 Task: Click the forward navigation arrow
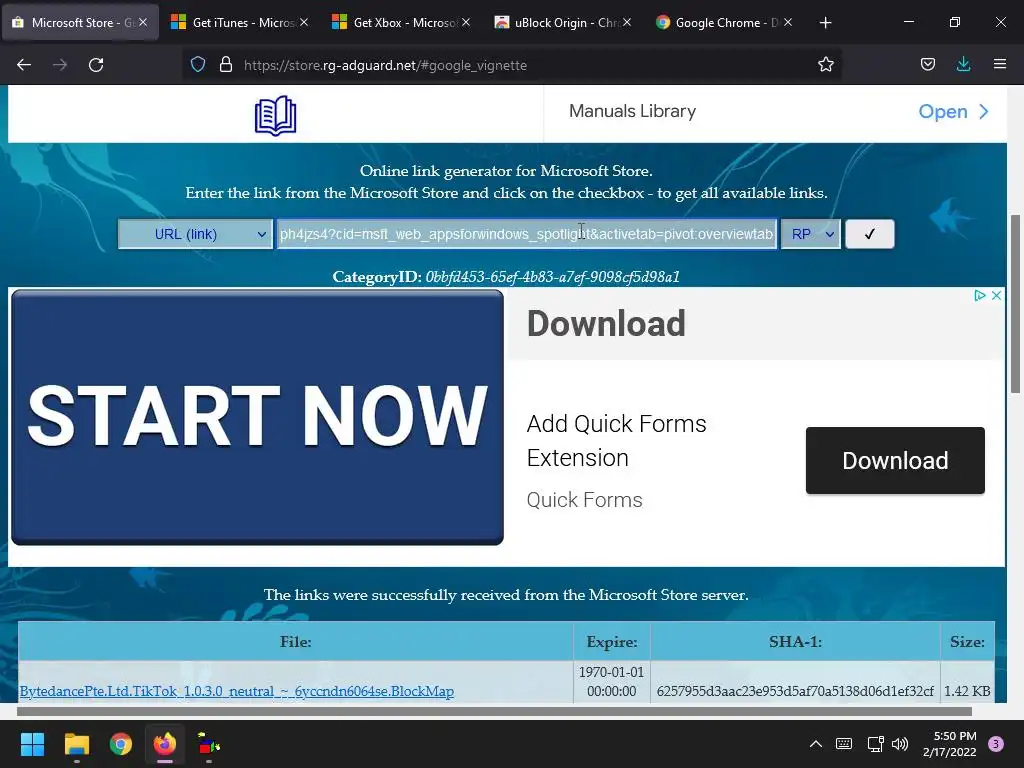(x=60, y=65)
